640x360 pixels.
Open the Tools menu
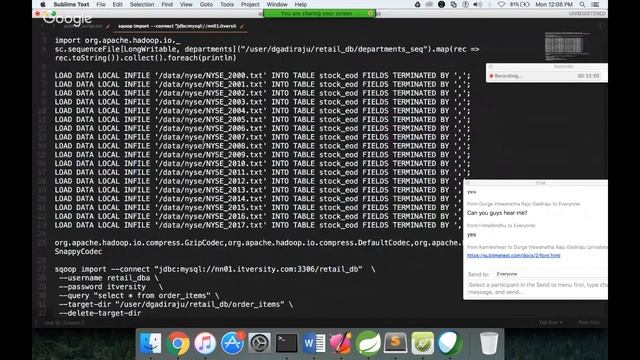pyautogui.click(x=227, y=4)
